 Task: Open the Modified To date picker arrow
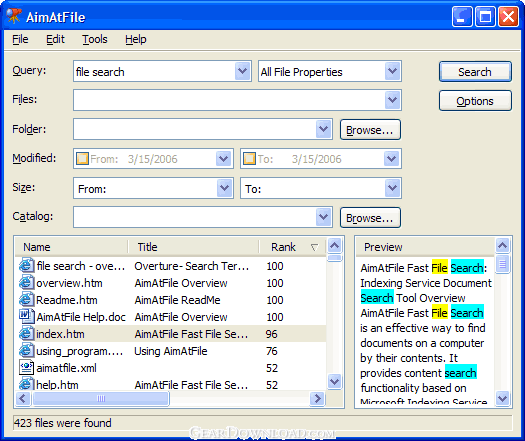392,158
